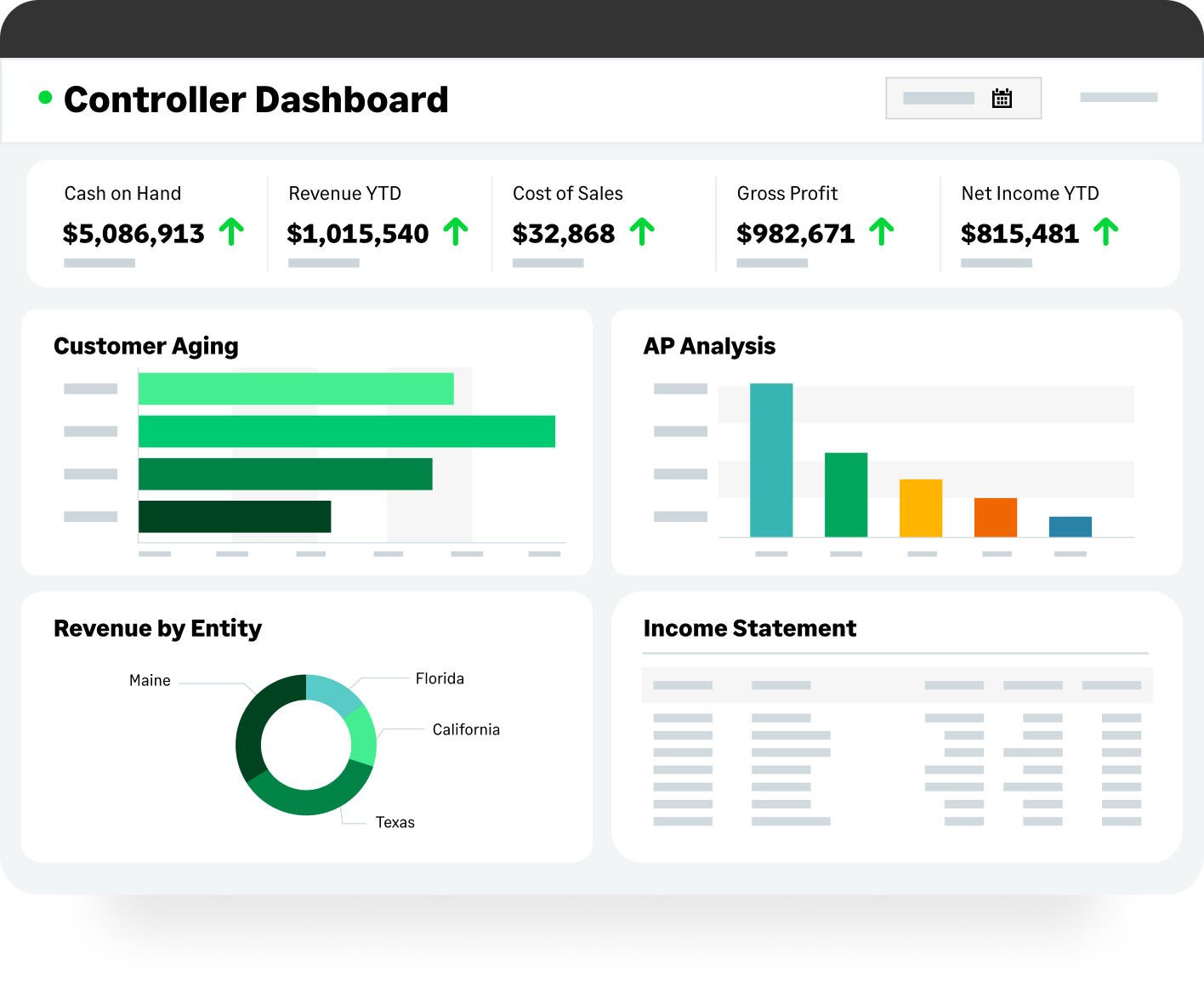1204x998 pixels.
Task: Open the date range selector field
Action: click(x=940, y=99)
